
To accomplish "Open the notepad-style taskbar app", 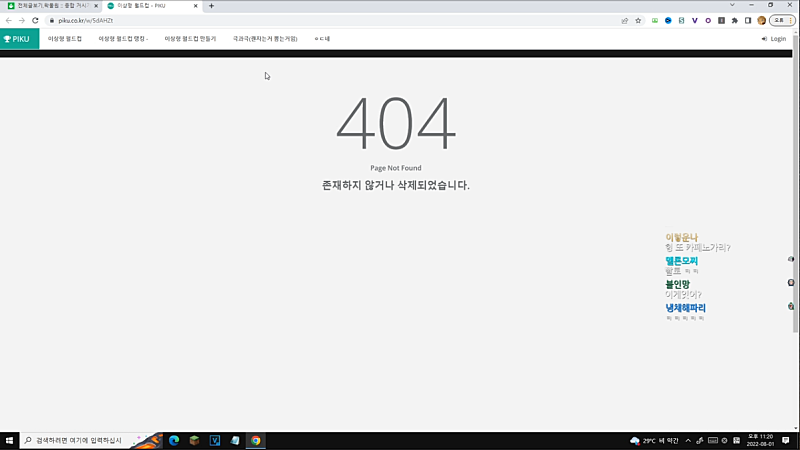I will click(x=235, y=440).
